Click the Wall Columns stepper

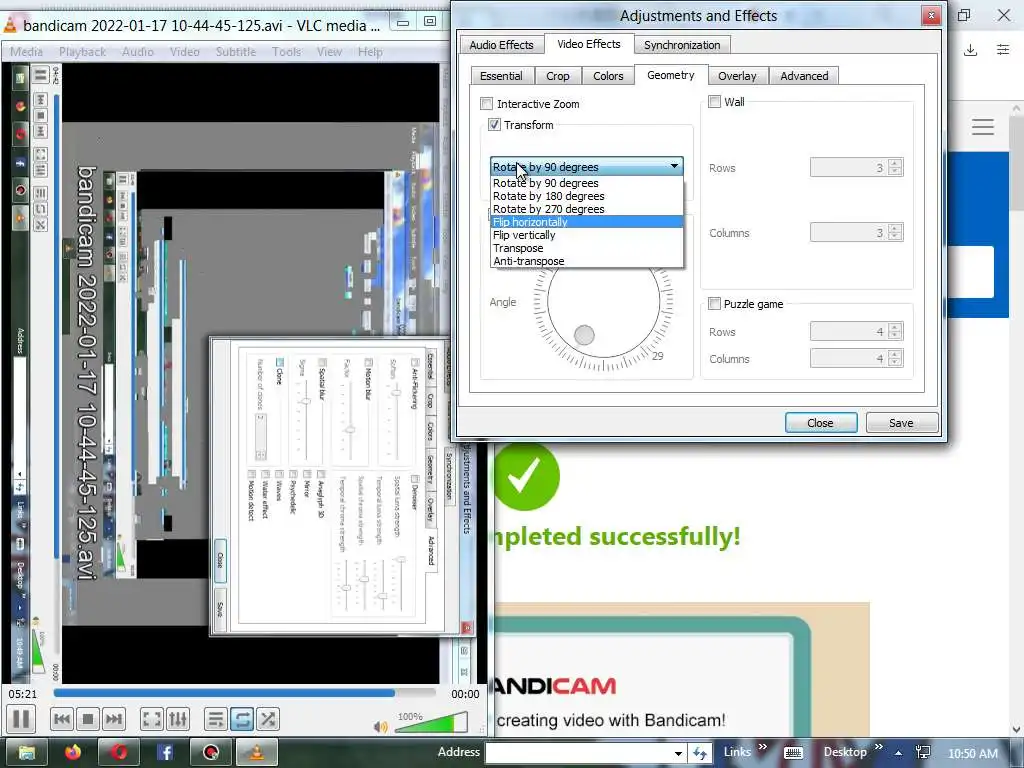[895, 232]
